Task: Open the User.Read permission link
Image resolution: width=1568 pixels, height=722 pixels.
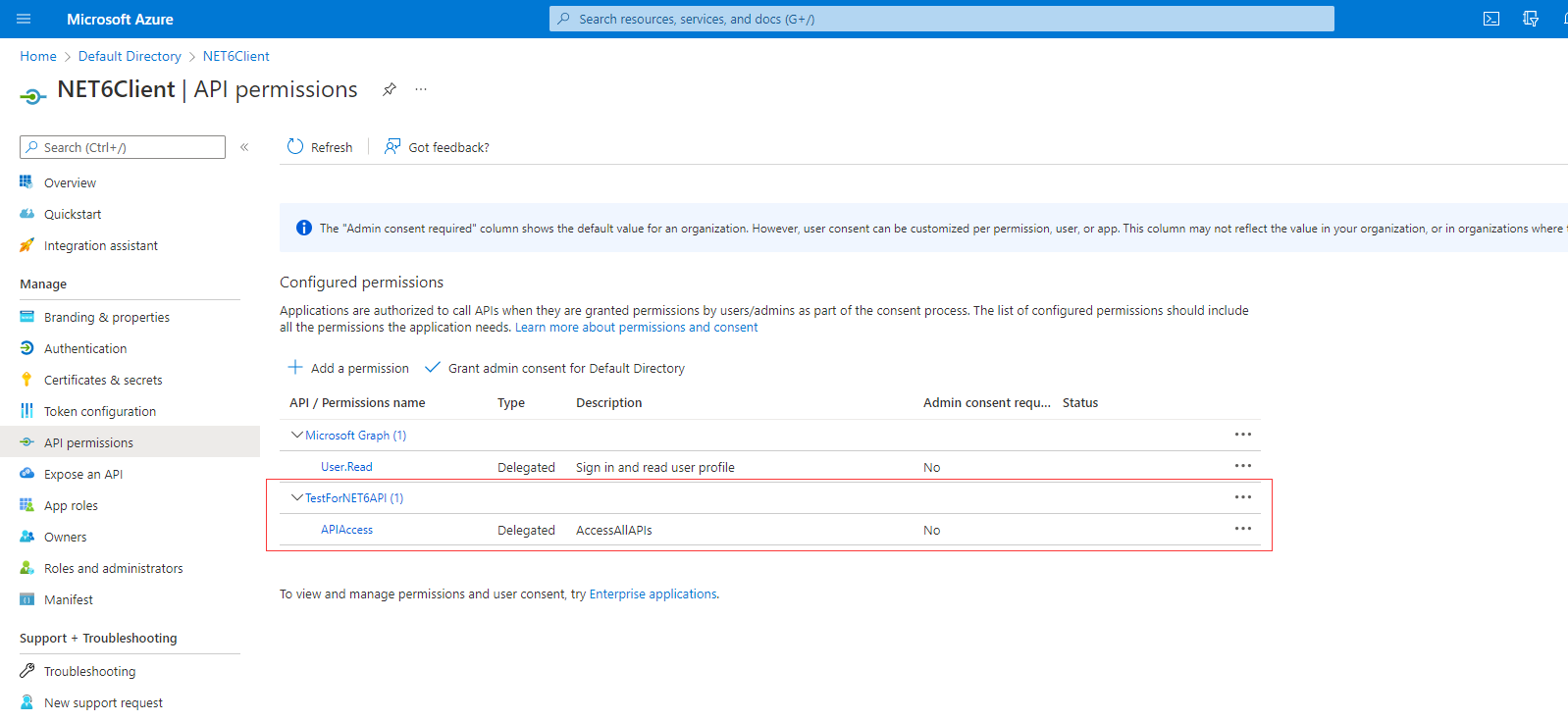Action: point(346,467)
